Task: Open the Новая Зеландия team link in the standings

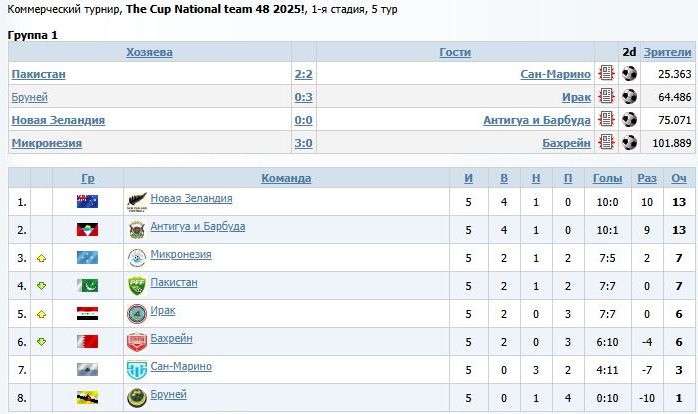Action: tap(191, 199)
